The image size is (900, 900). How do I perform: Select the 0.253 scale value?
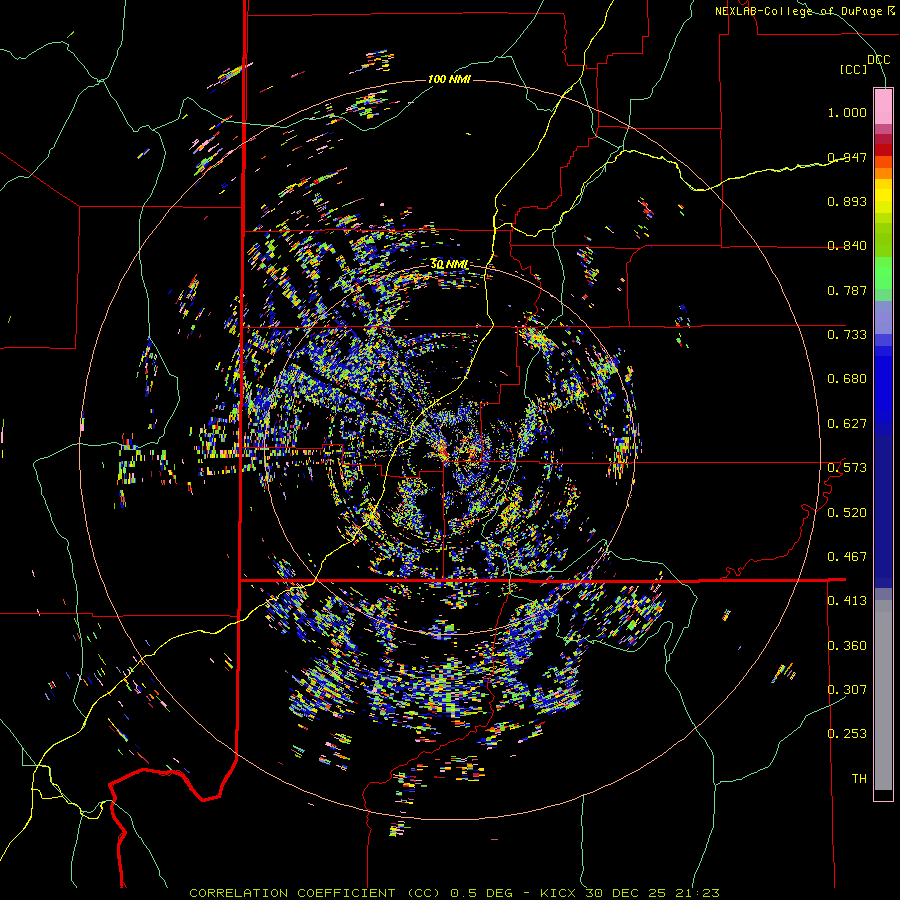coord(847,734)
